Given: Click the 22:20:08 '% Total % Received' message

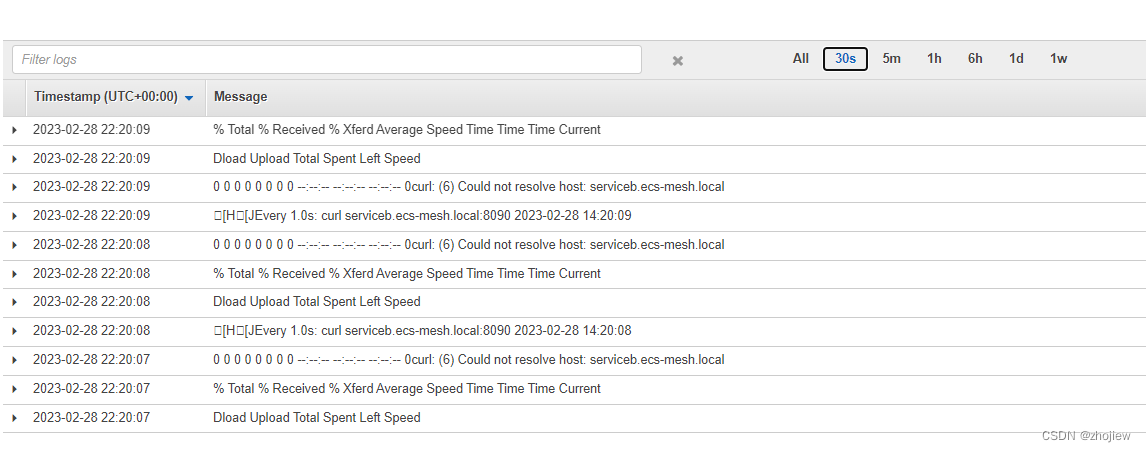Looking at the screenshot, I should [x=407, y=274].
